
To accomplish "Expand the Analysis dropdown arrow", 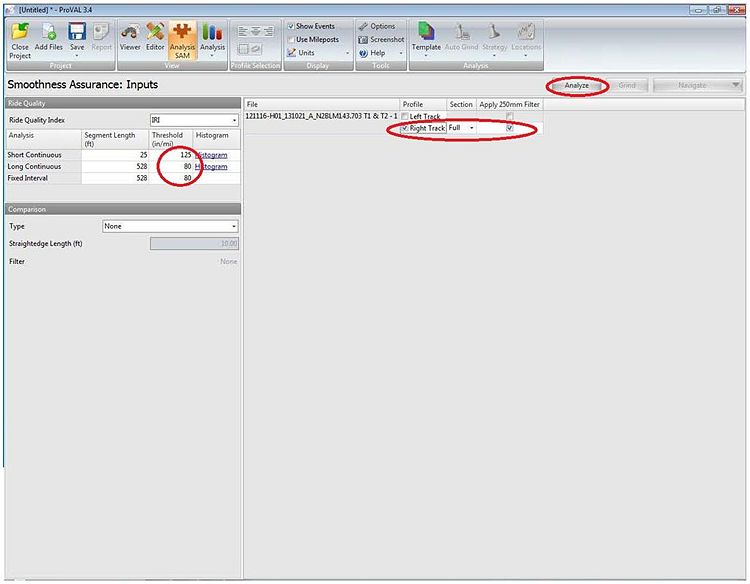I will click(212, 56).
